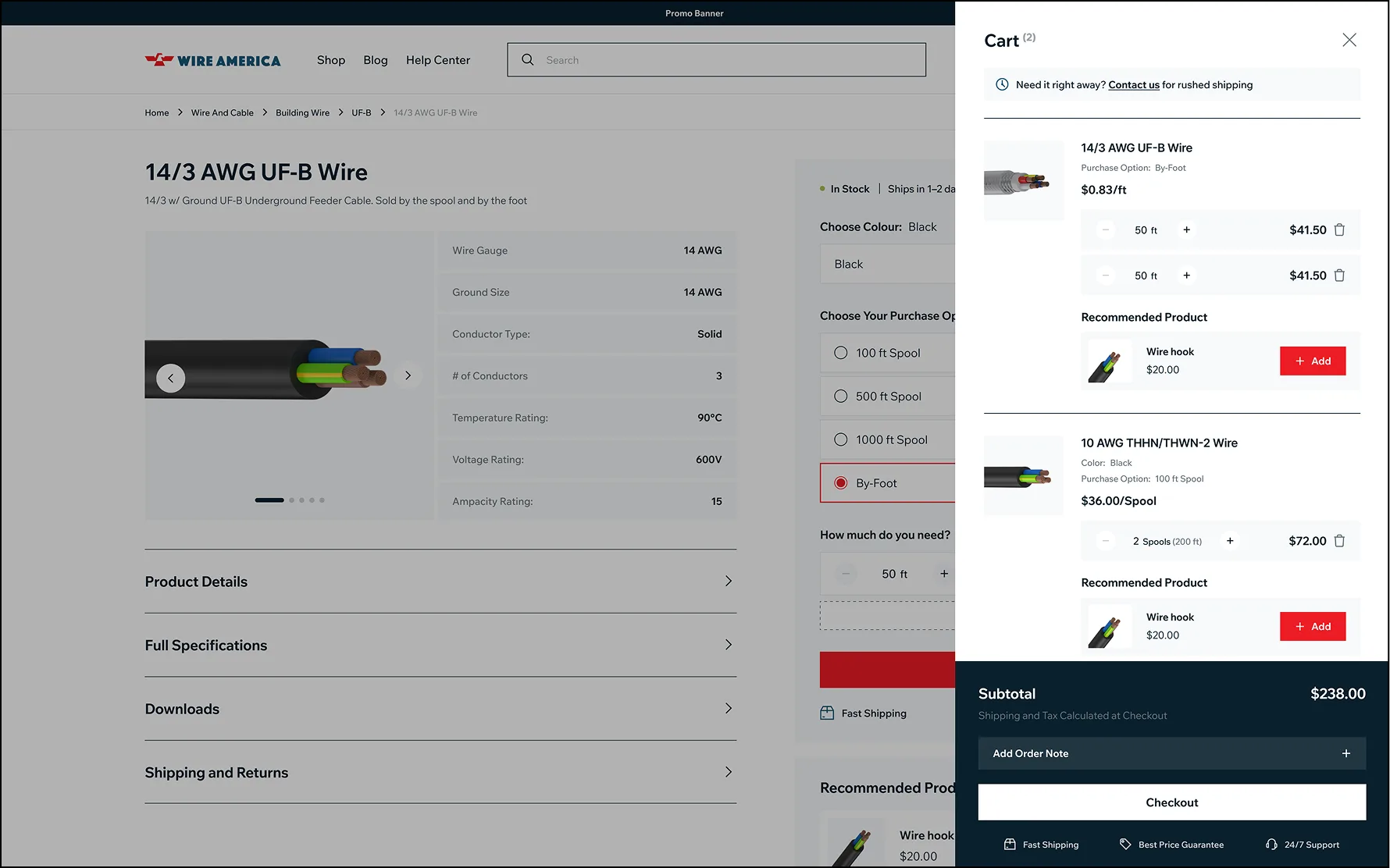Image resolution: width=1390 pixels, height=868 pixels.
Task: Expand the Full Specifications section
Action: (440, 645)
